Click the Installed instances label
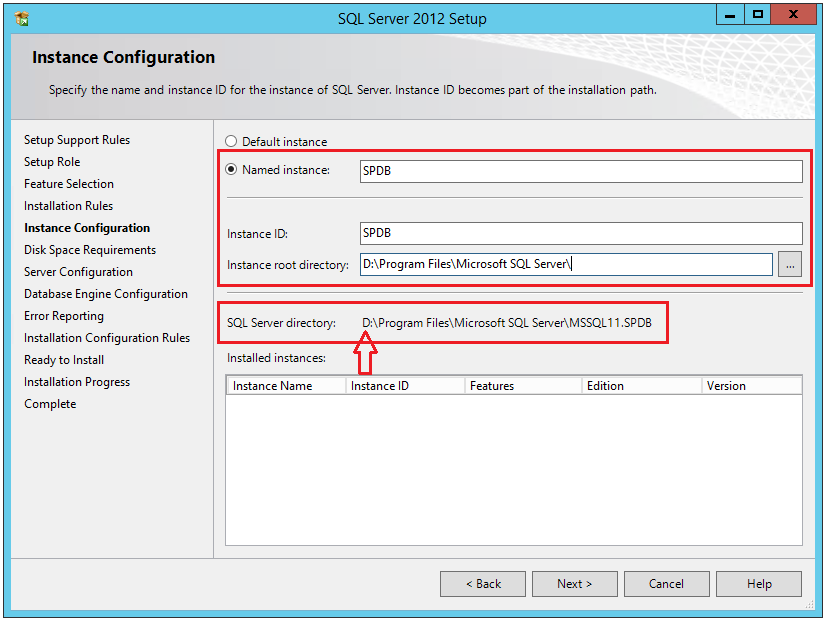This screenshot has height=621, width=826. click(277, 358)
